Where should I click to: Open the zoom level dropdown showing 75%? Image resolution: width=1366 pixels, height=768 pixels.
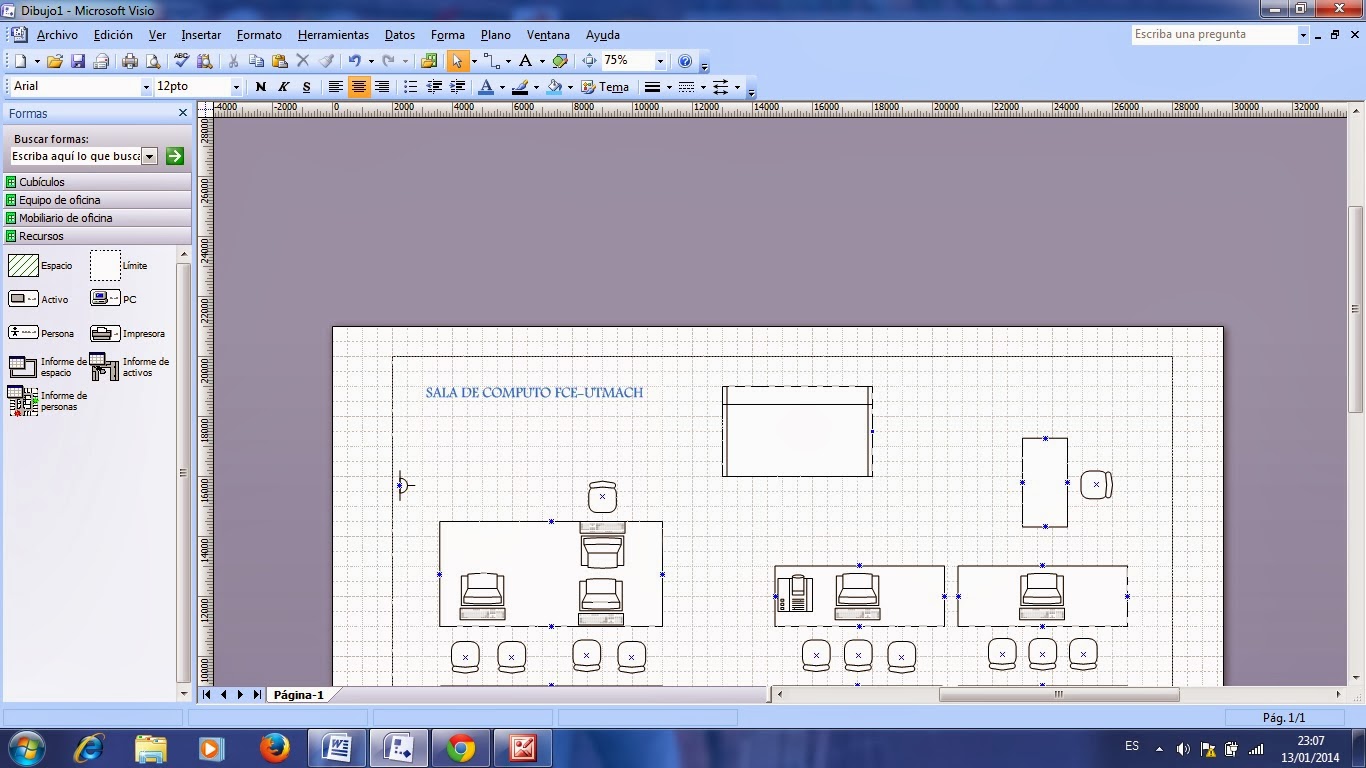point(659,61)
